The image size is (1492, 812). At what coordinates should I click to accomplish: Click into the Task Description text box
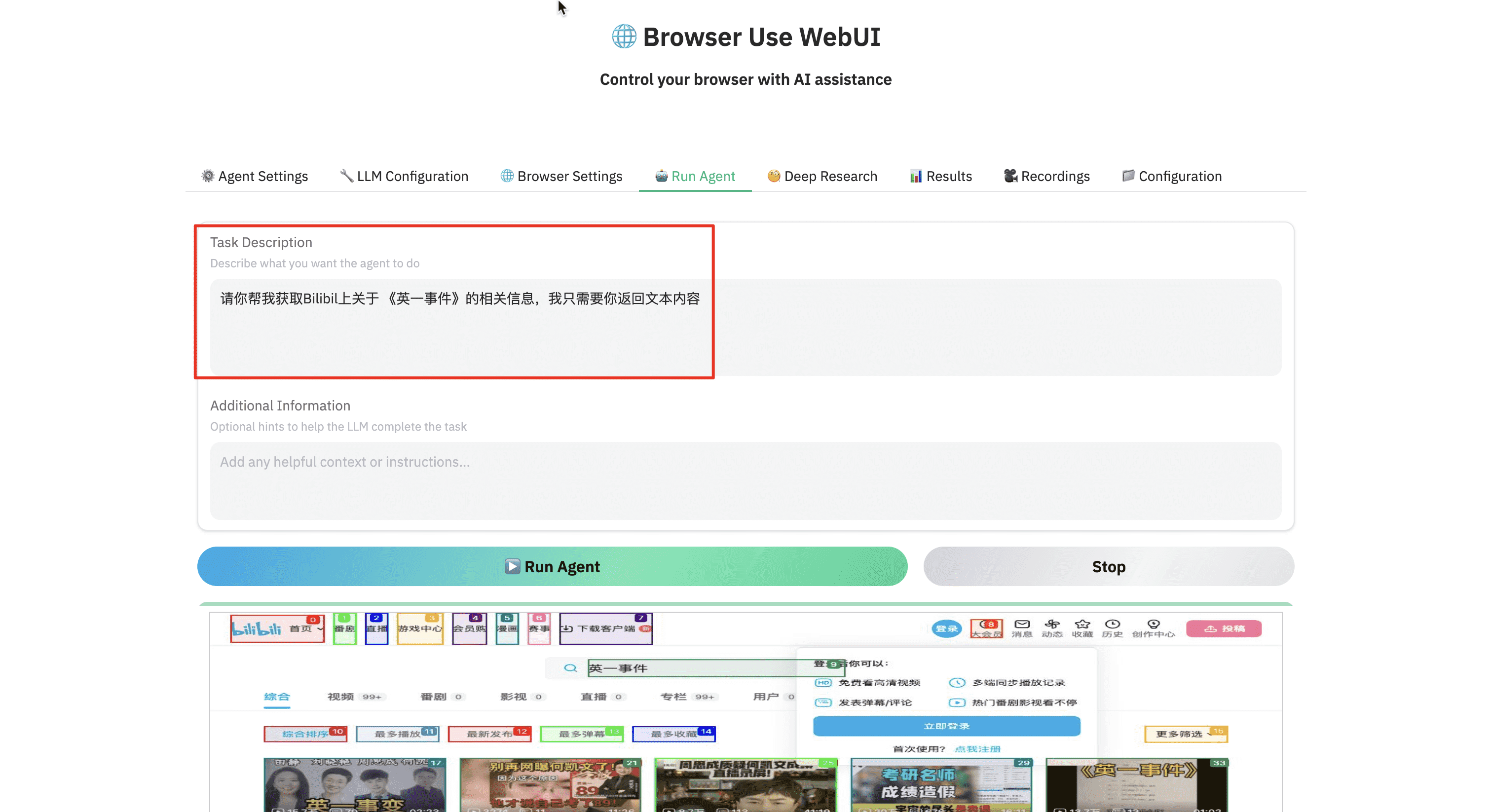coord(746,327)
